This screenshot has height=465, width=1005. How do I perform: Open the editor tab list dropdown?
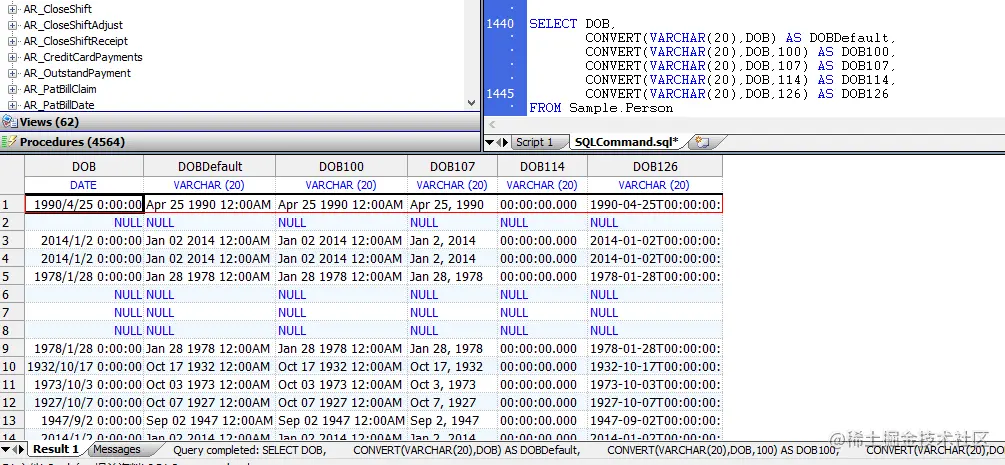490,142
